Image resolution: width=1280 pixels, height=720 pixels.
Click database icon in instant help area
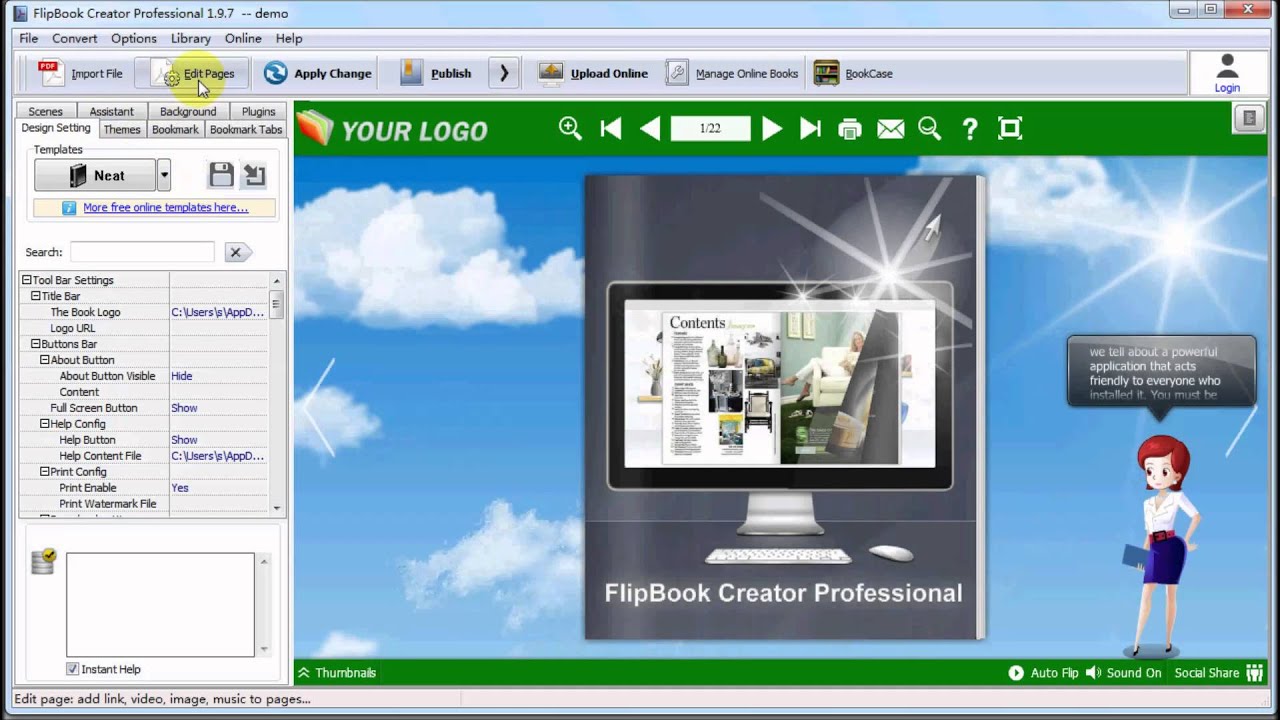pyautogui.click(x=43, y=561)
